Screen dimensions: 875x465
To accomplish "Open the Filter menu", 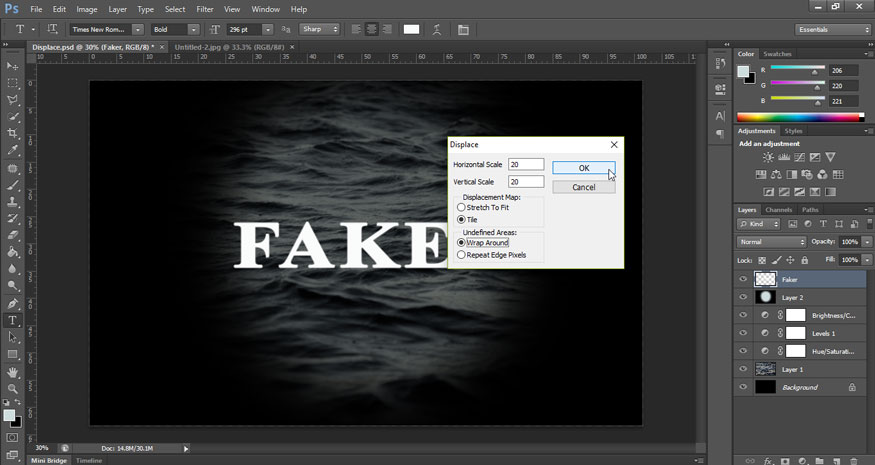I will [205, 9].
